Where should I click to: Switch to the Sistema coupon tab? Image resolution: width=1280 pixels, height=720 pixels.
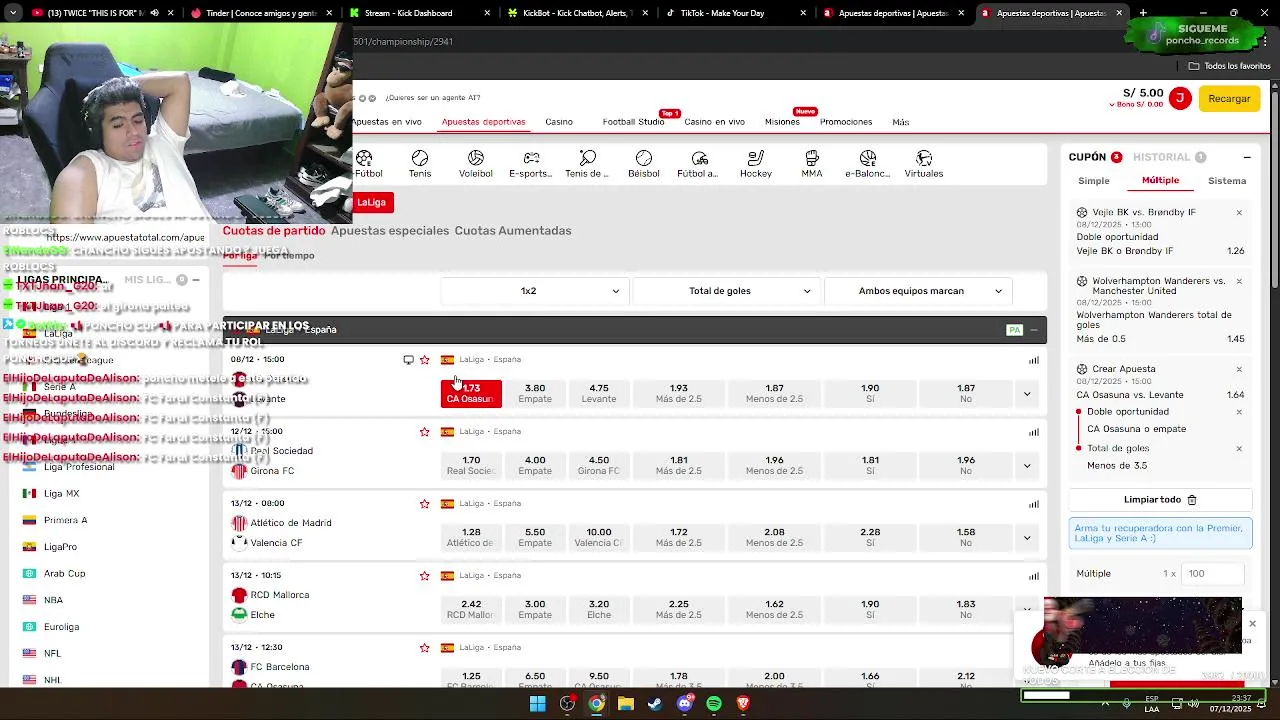(x=1227, y=181)
